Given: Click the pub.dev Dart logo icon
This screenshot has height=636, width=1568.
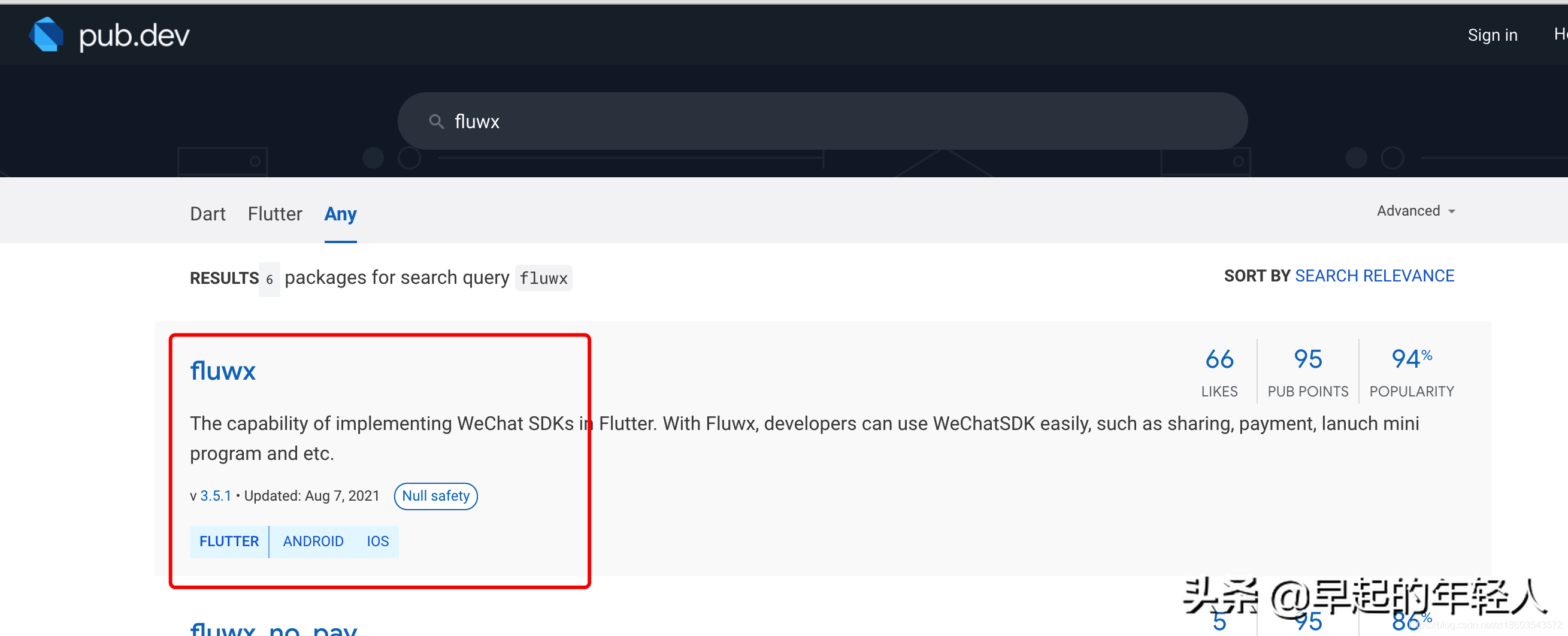Looking at the screenshot, I should tap(46, 35).
